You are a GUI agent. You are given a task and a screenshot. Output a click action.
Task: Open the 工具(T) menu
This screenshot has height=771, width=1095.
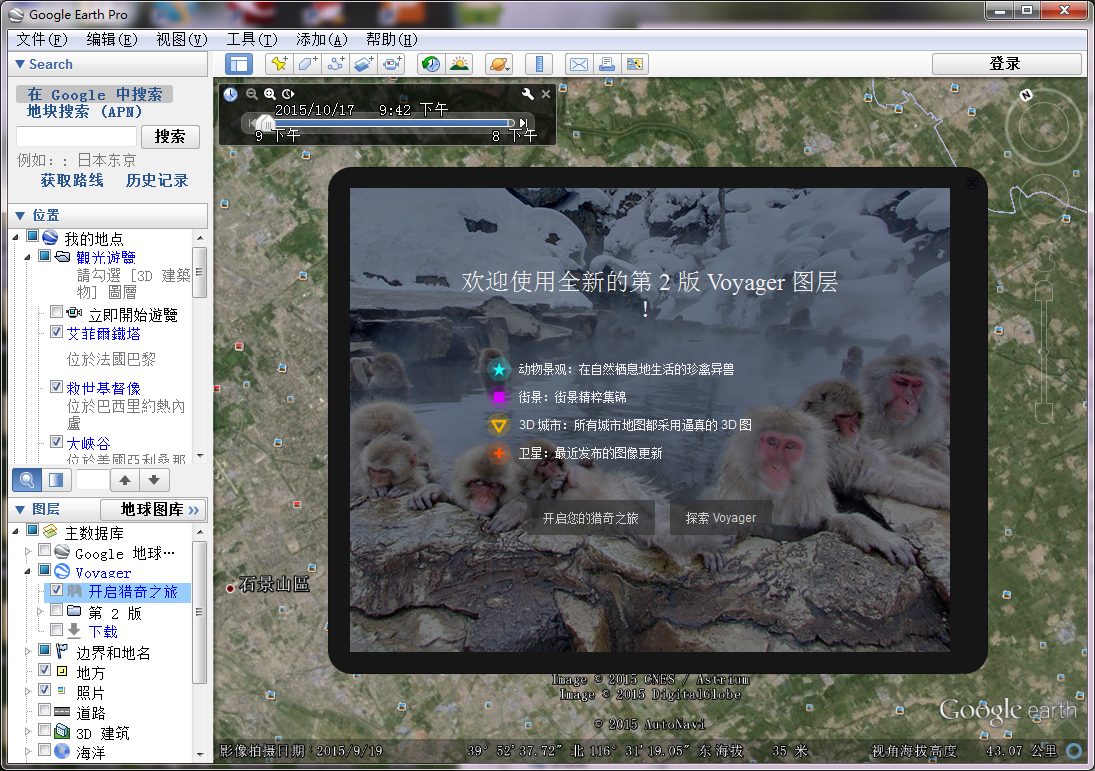pyautogui.click(x=251, y=40)
